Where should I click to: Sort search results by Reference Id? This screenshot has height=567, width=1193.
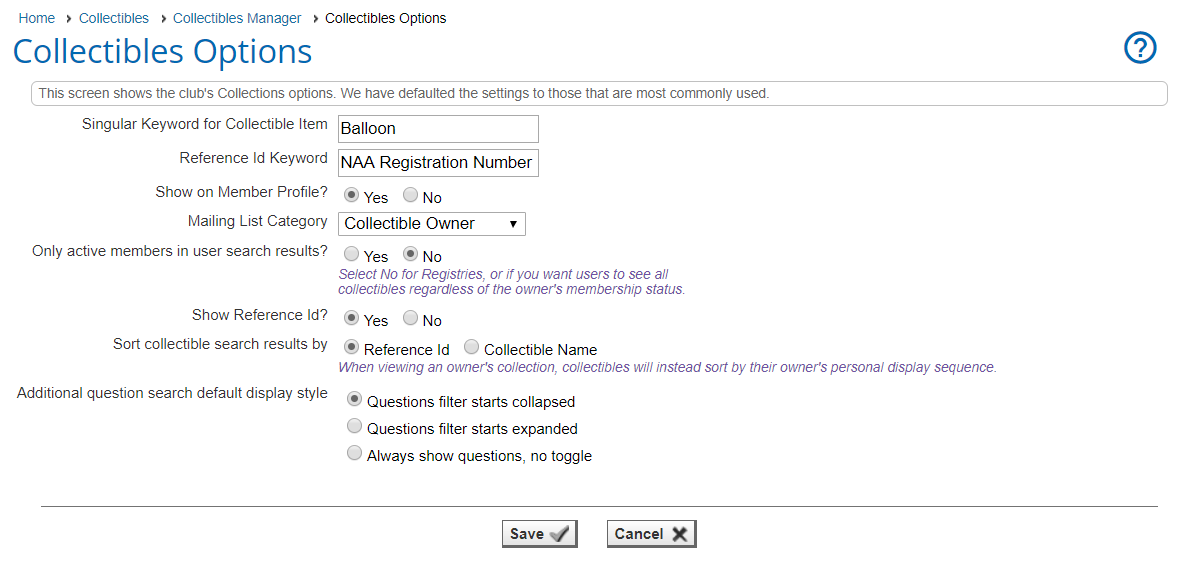click(352, 348)
